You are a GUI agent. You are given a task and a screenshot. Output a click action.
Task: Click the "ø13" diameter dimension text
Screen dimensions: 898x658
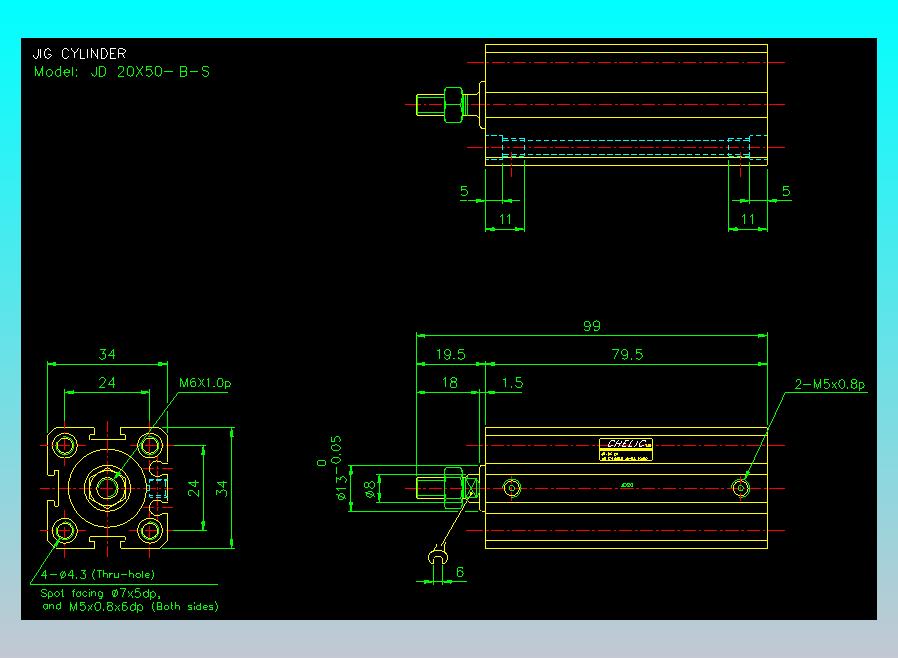(341, 487)
